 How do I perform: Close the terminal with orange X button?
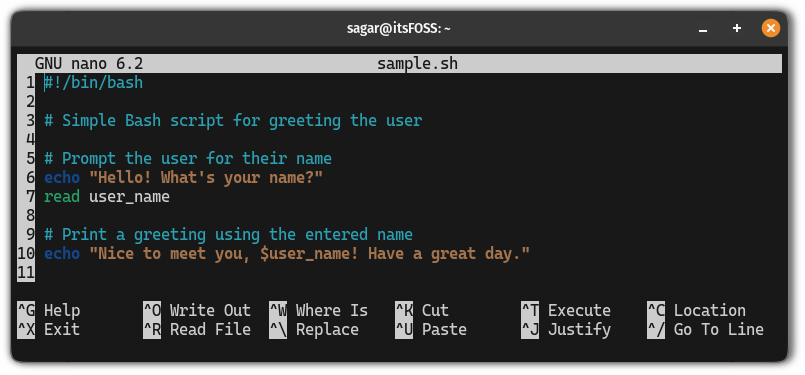click(771, 28)
